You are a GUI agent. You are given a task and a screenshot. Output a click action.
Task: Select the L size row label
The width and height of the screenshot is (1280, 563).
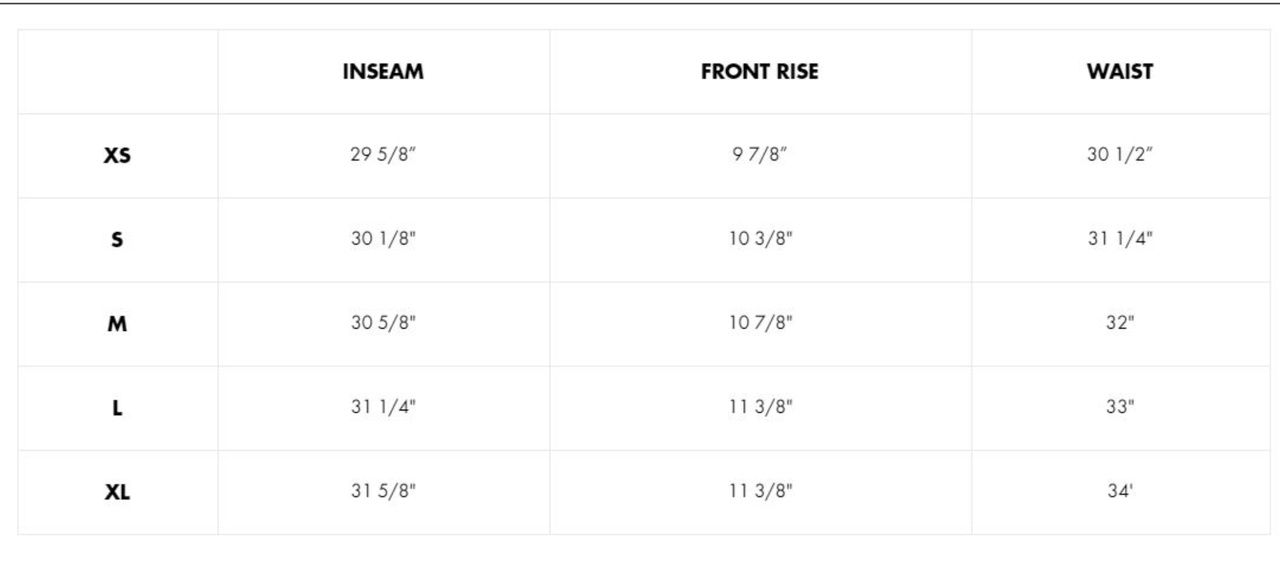117,408
